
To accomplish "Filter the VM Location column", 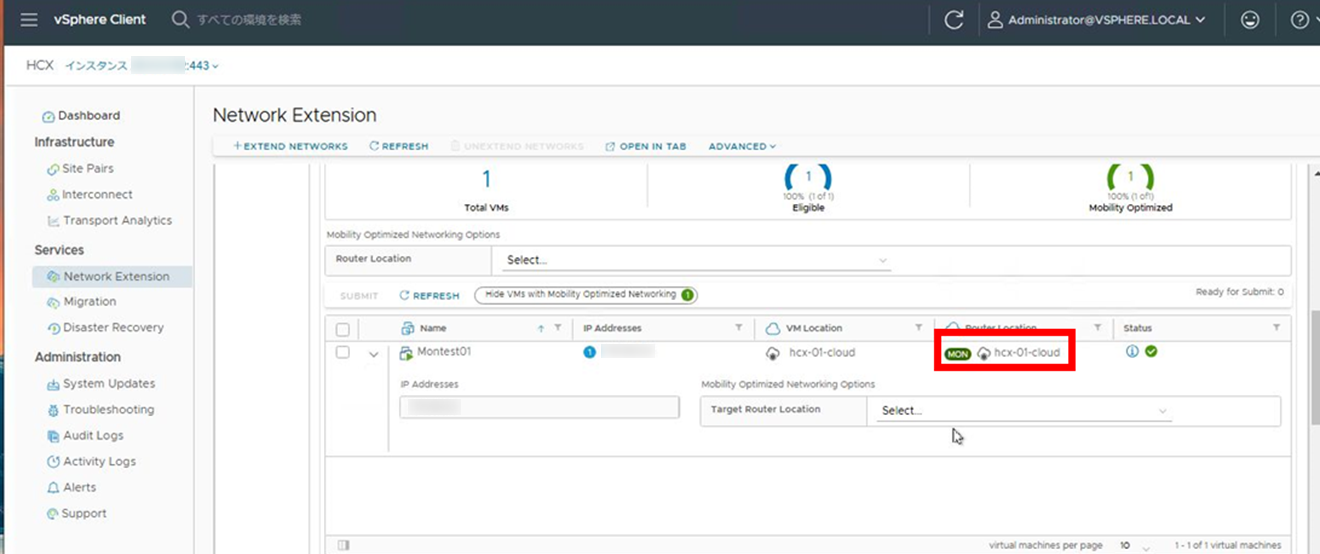I will point(918,328).
